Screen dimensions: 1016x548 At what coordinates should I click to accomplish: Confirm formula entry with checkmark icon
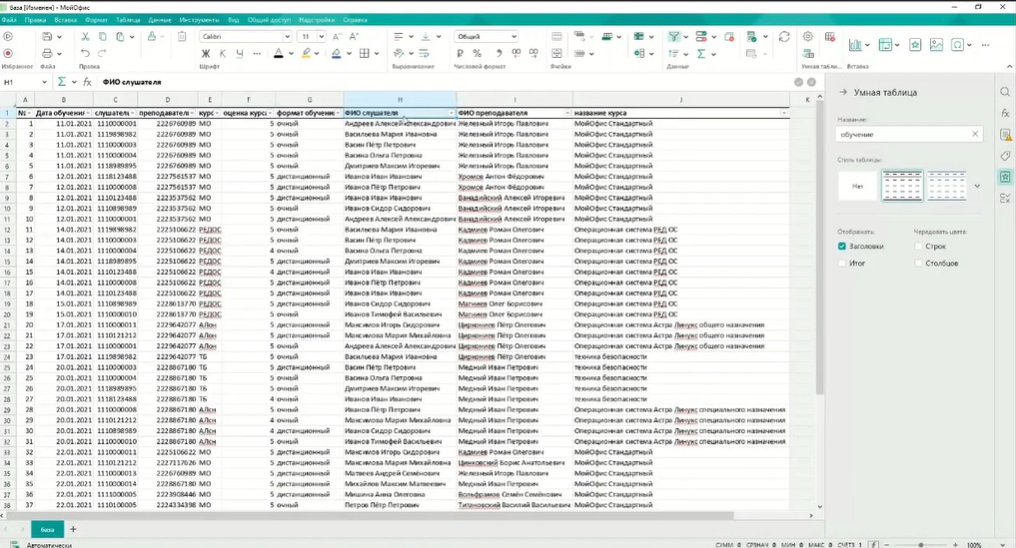tap(798, 82)
